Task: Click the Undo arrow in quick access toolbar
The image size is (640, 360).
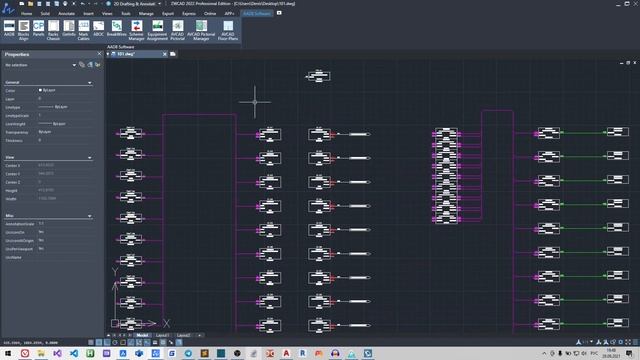Action: click(82, 4)
